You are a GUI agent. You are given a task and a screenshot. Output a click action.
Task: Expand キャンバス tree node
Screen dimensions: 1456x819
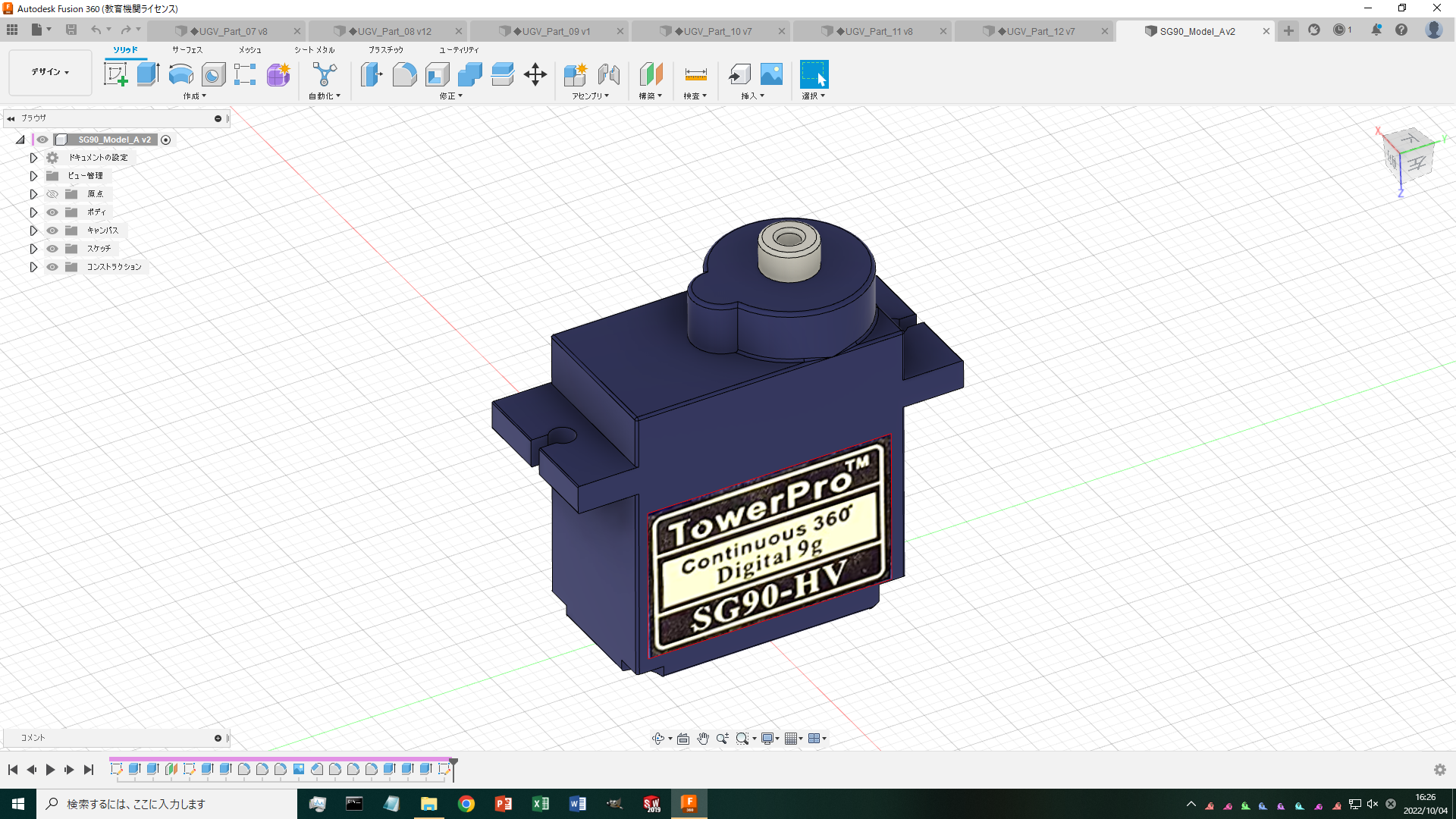tap(33, 231)
